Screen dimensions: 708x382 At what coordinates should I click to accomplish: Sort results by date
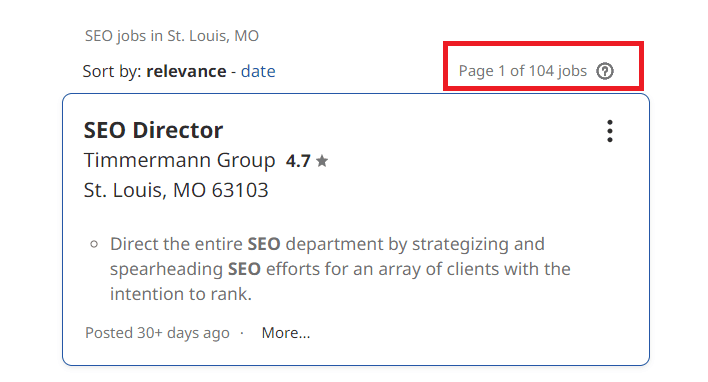coord(258,71)
